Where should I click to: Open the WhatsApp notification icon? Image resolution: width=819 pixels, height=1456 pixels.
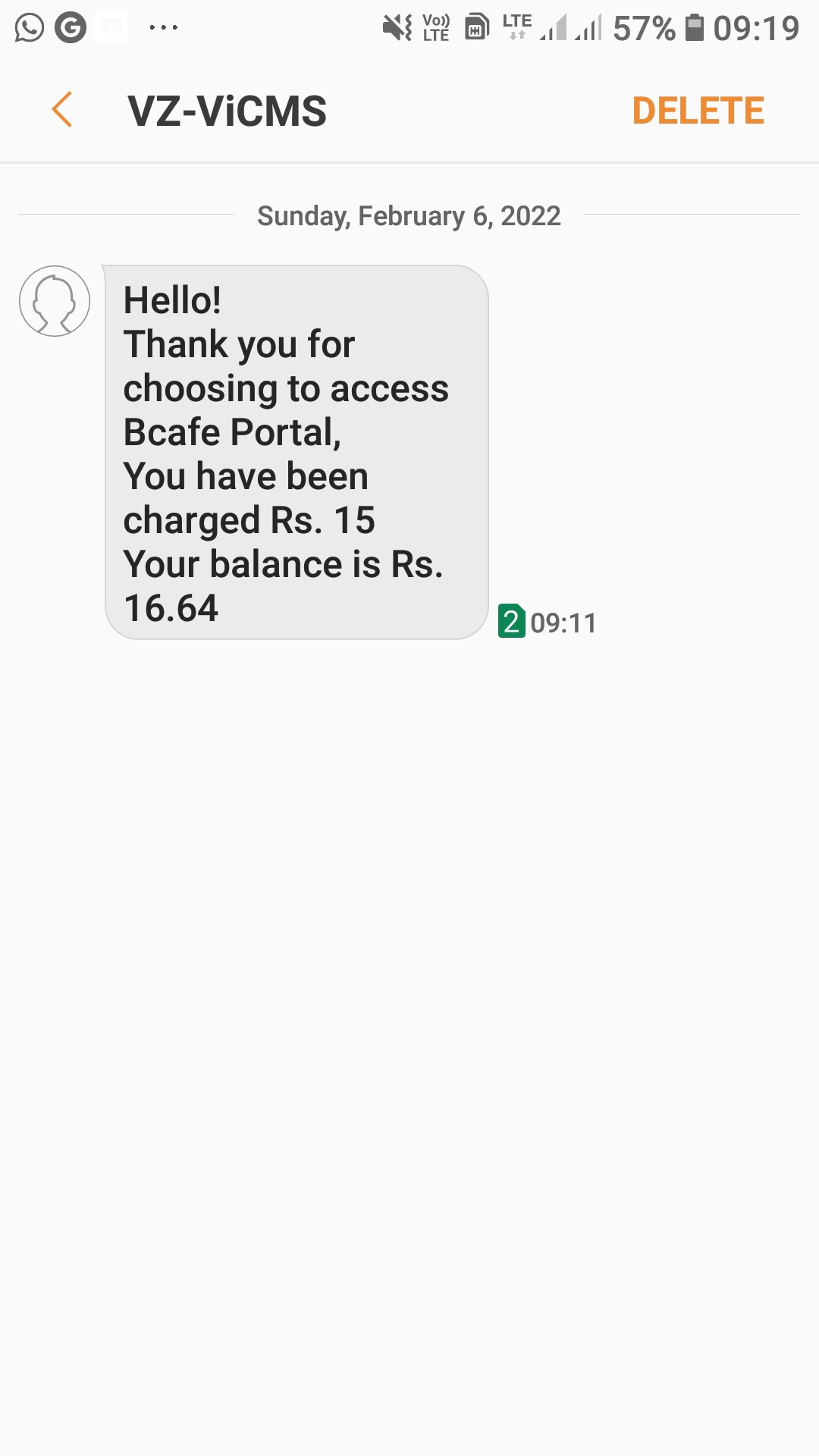pyautogui.click(x=30, y=28)
